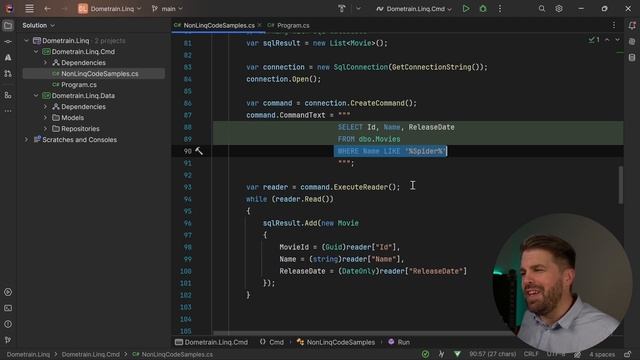Screen dimensions: 640x360
Task: Open the Commit tool window icon
Action: tap(8, 42)
